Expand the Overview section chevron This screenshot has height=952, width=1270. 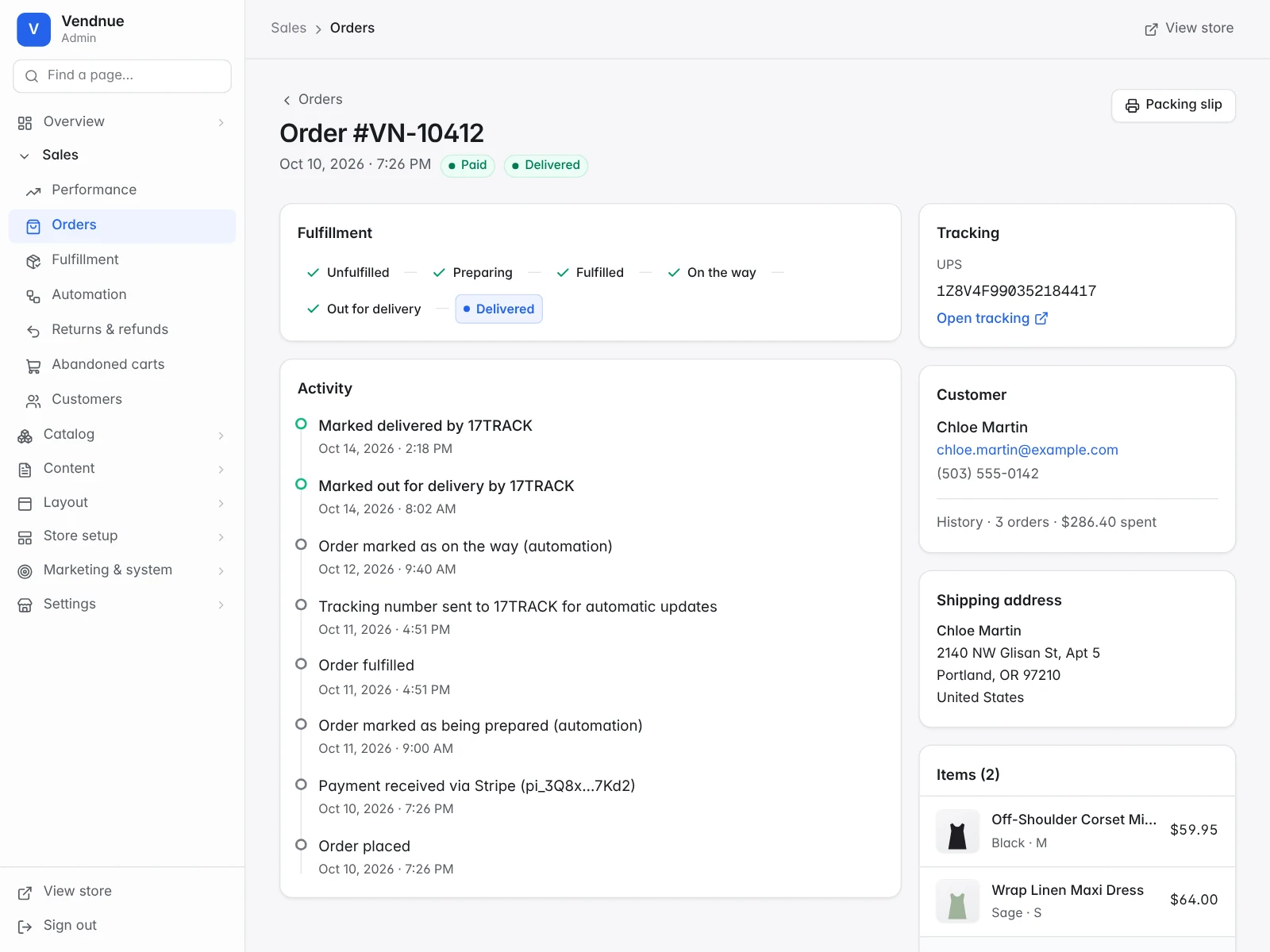[221, 122]
